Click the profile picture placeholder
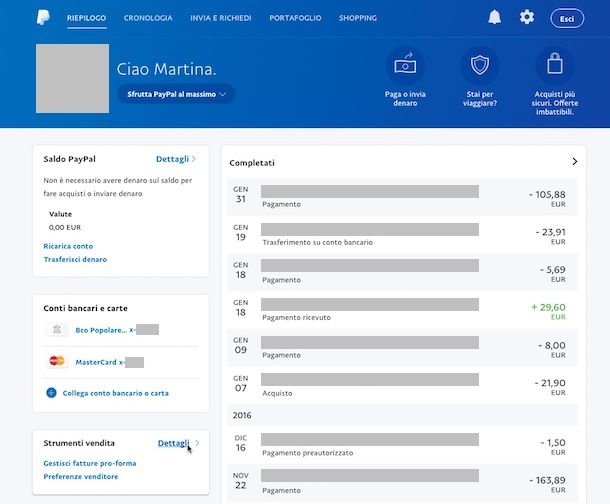Screen dimensions: 610x504 click(x=72, y=79)
